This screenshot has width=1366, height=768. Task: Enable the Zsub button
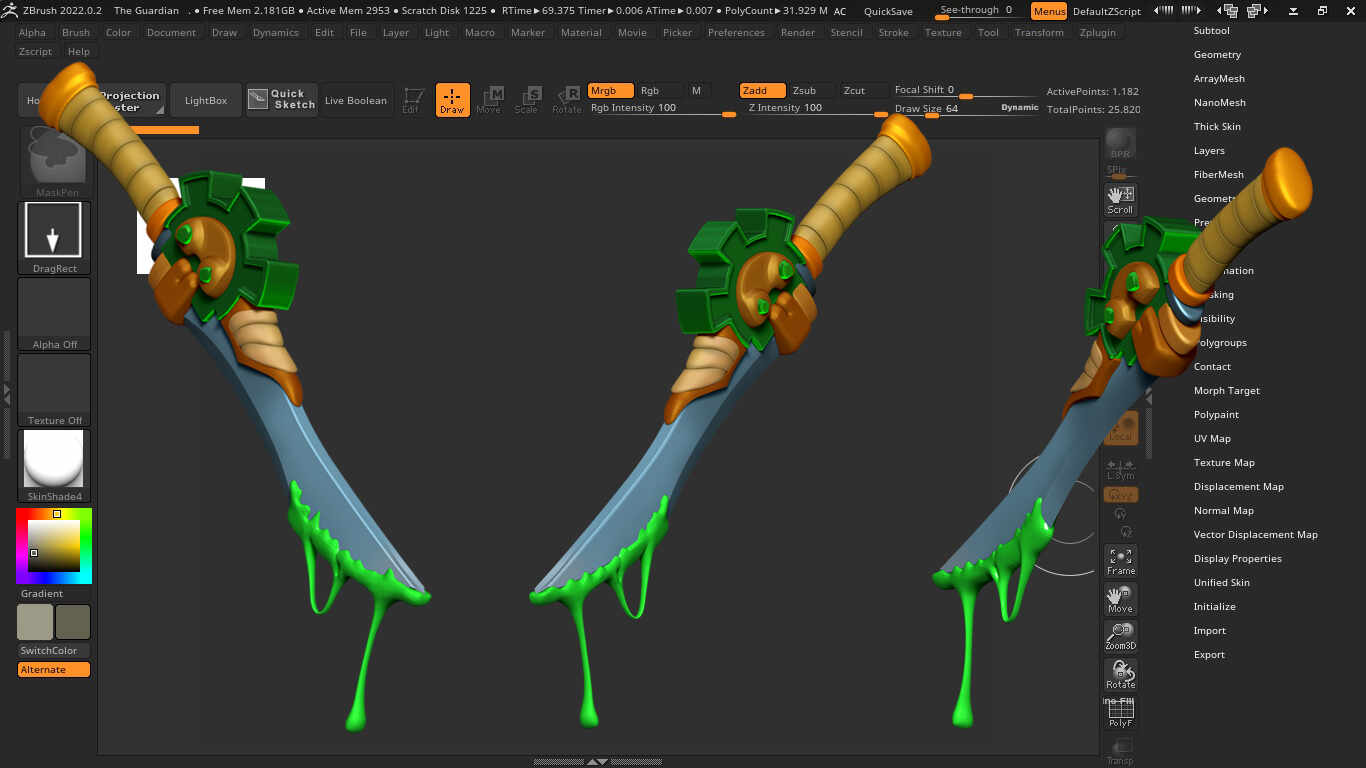(x=811, y=90)
